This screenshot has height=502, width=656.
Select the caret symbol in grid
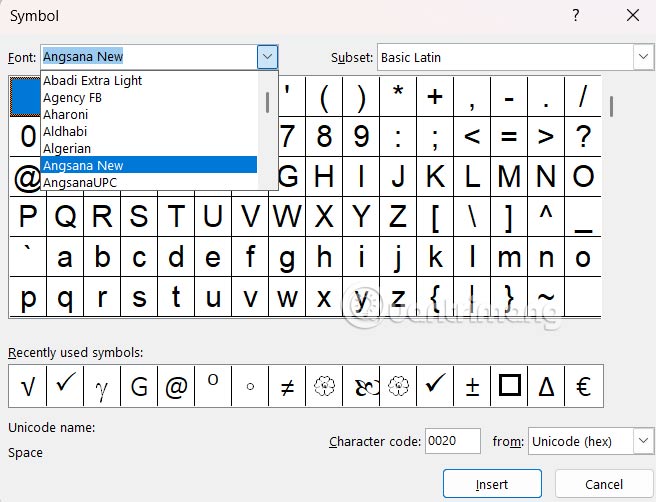pyautogui.click(x=546, y=217)
